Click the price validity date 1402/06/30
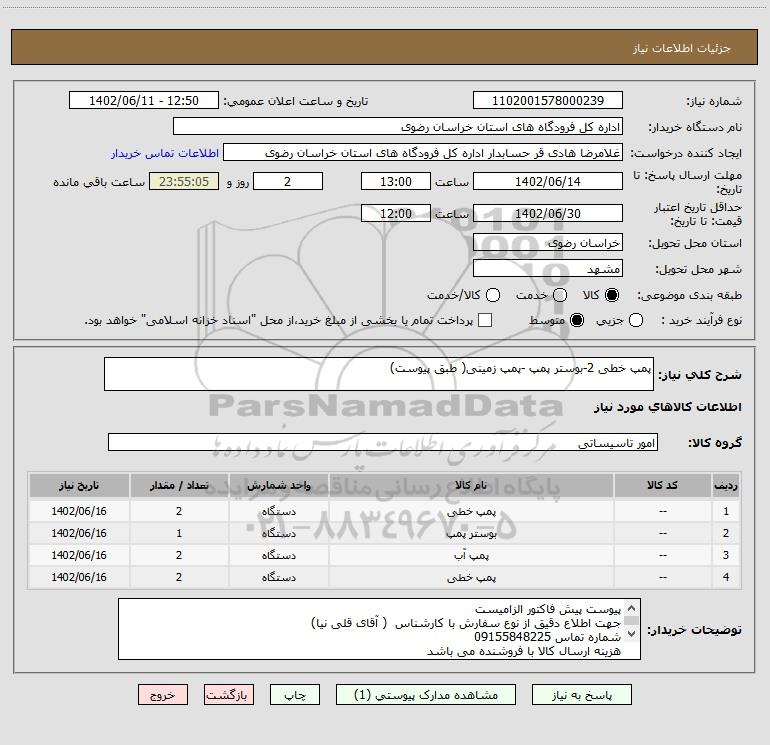The height and width of the screenshot is (745, 770). [x=548, y=213]
